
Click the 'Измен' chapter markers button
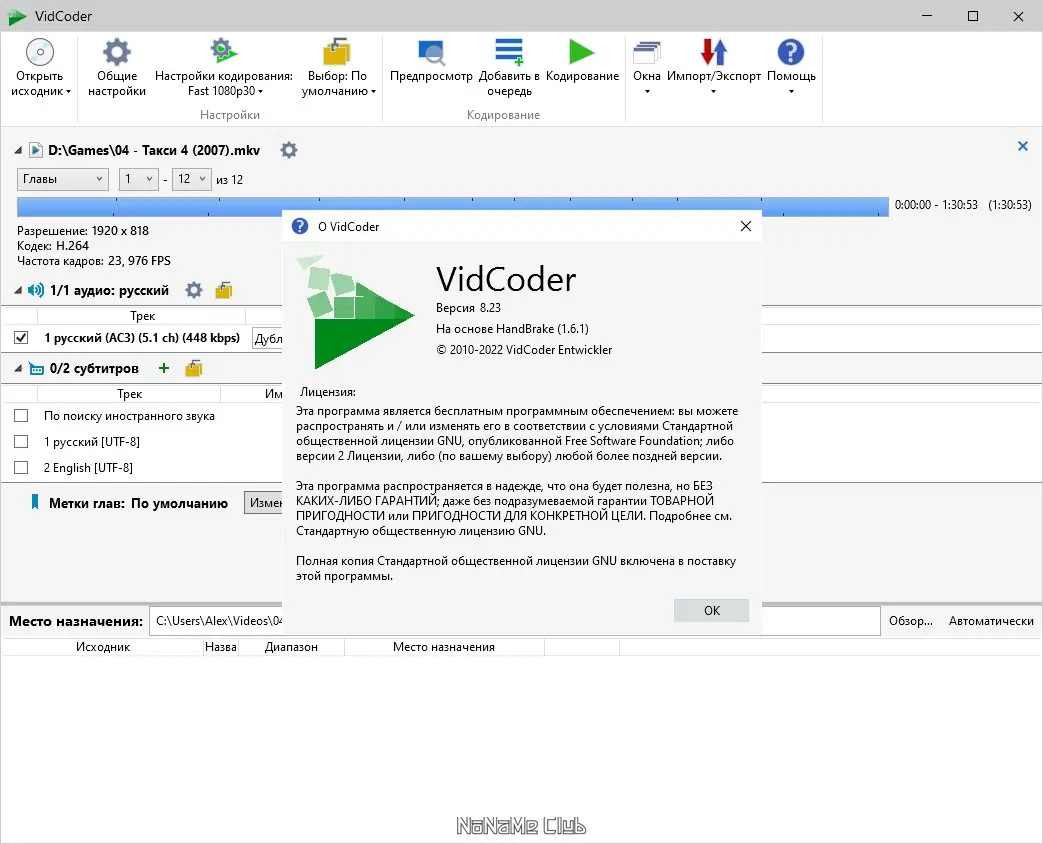tap(264, 503)
